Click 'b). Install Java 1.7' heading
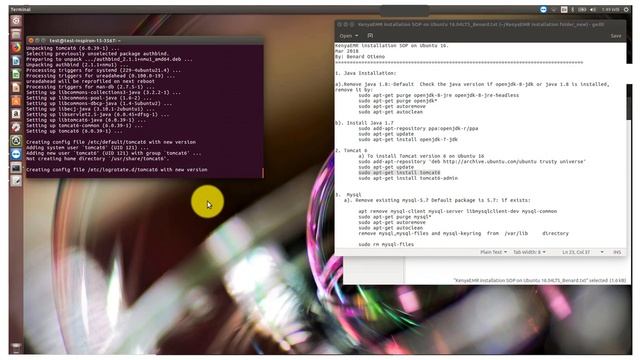The height and width of the screenshot is (360, 640). click(364, 122)
